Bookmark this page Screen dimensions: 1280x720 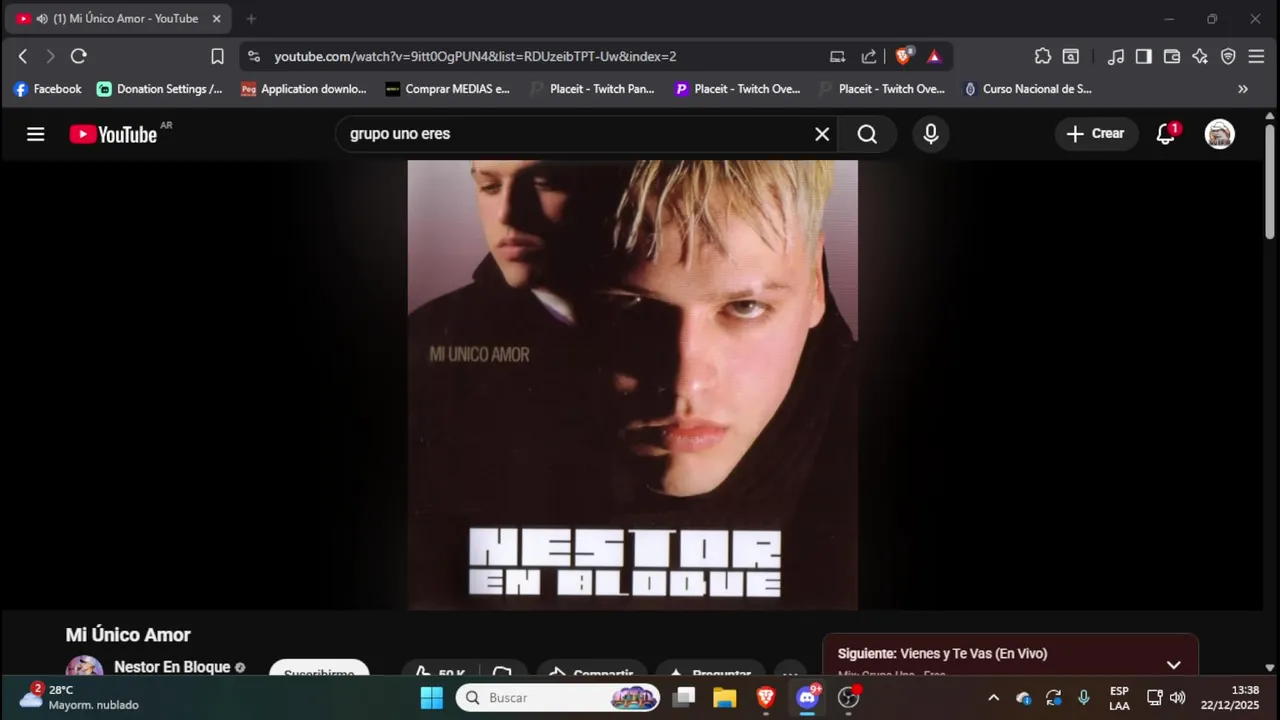(217, 57)
